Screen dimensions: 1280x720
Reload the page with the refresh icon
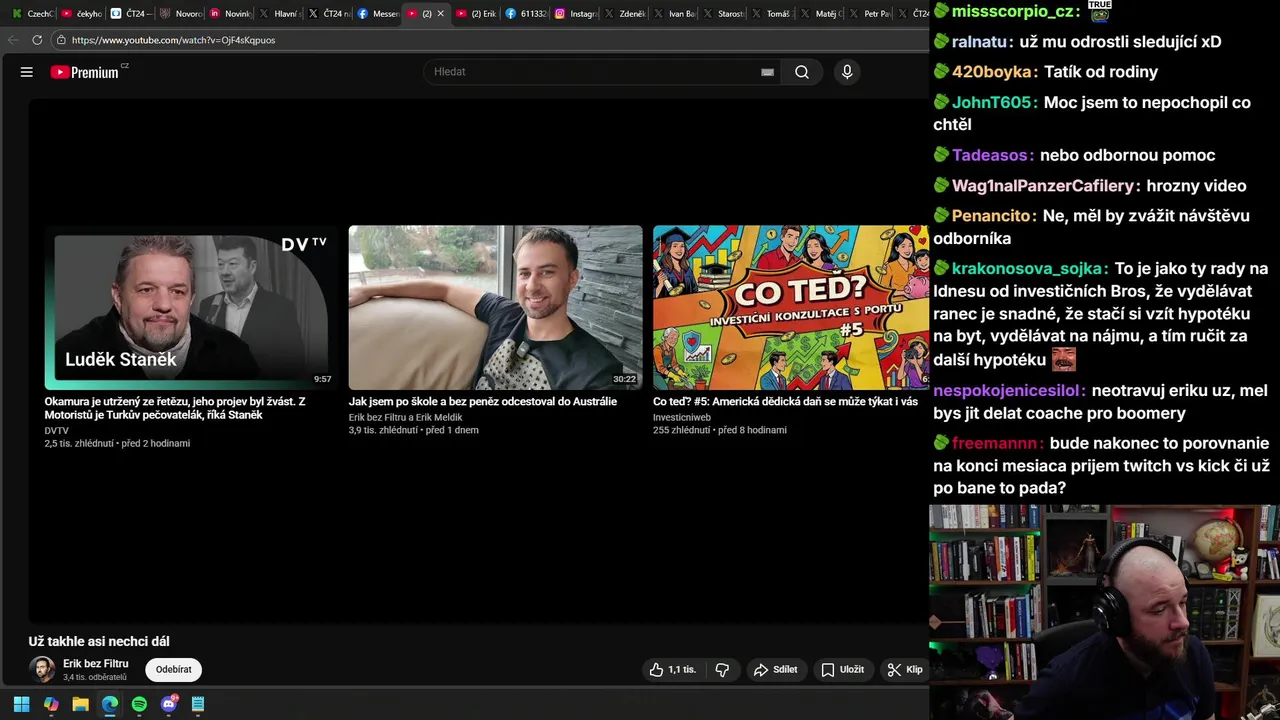[37, 40]
